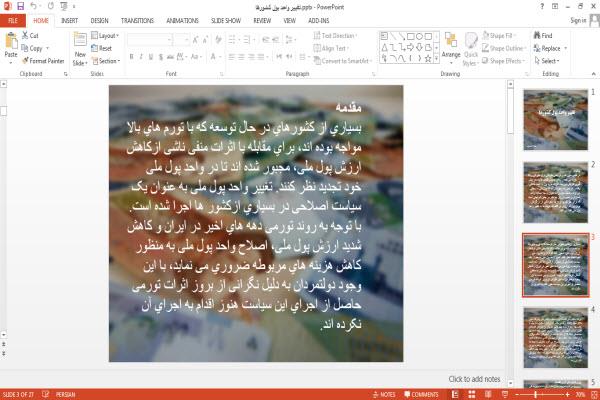Open font color picker
Viewport: 600px width, 400px height.
tap(215, 57)
